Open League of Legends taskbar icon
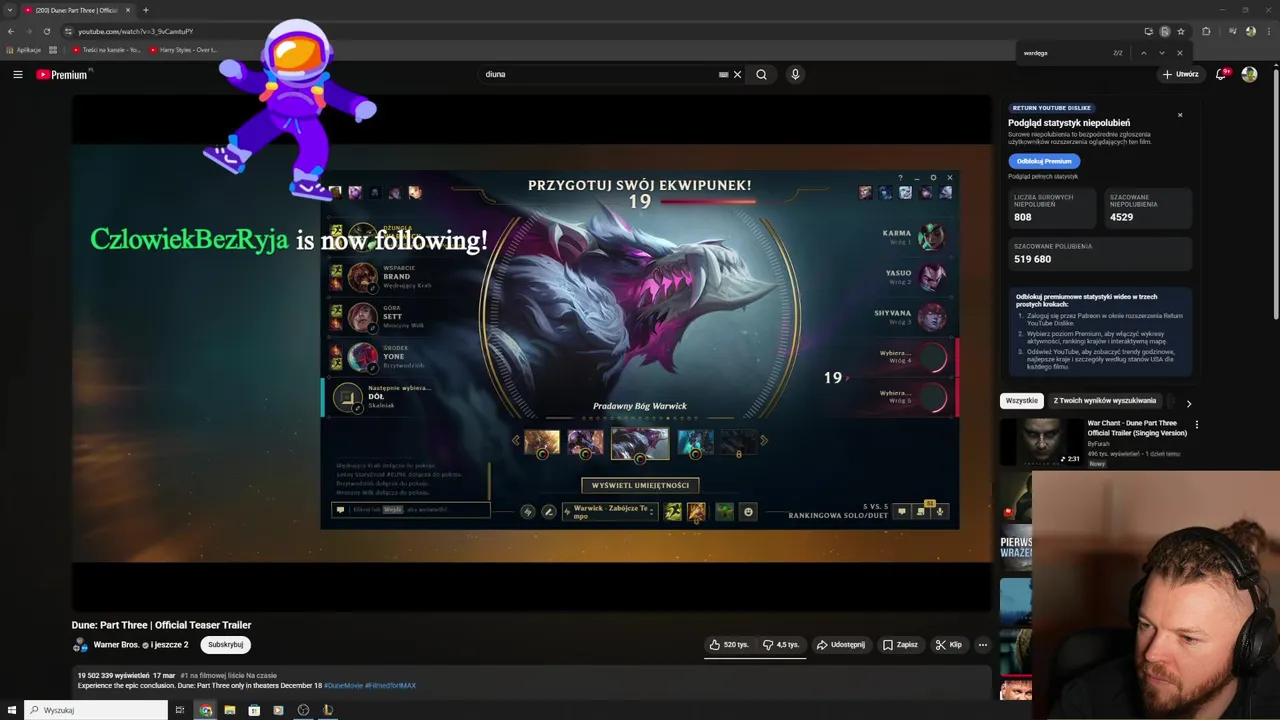The width and height of the screenshot is (1280, 720). [327, 710]
